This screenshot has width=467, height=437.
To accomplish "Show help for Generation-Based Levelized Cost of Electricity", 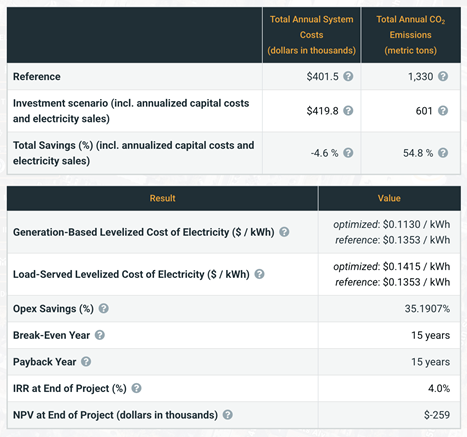I will click(284, 232).
